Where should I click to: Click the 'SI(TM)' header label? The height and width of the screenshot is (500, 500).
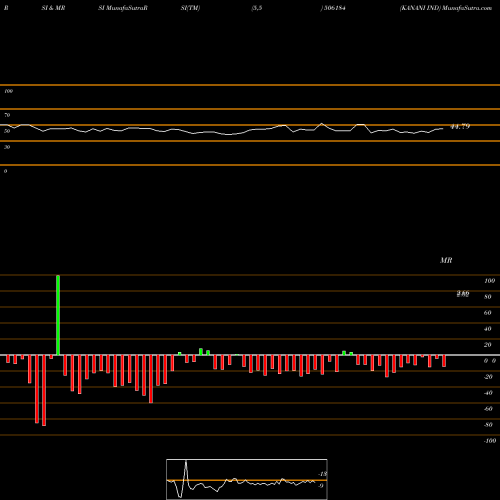click(x=190, y=8)
